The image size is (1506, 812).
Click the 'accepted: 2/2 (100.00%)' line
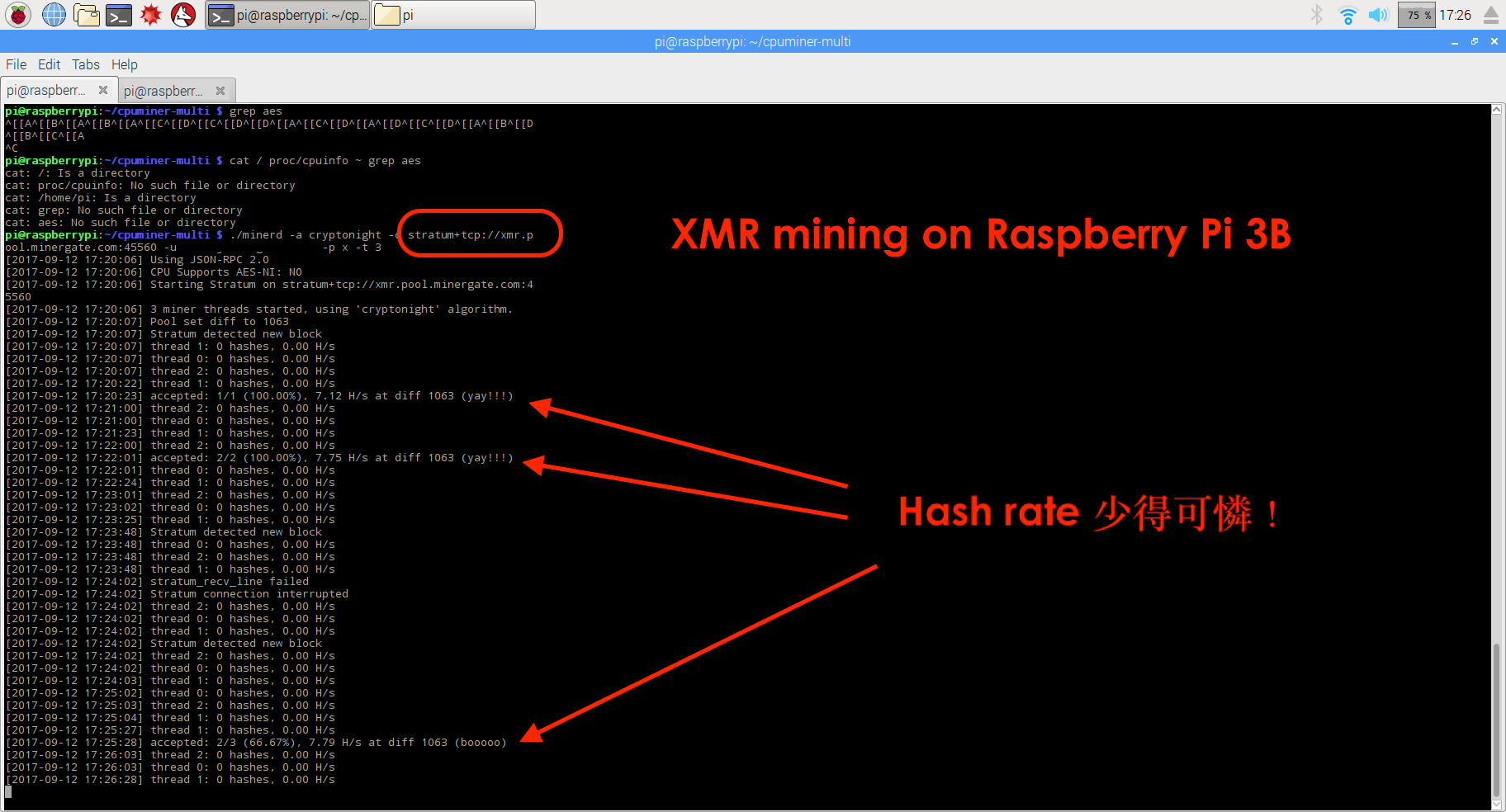point(259,458)
